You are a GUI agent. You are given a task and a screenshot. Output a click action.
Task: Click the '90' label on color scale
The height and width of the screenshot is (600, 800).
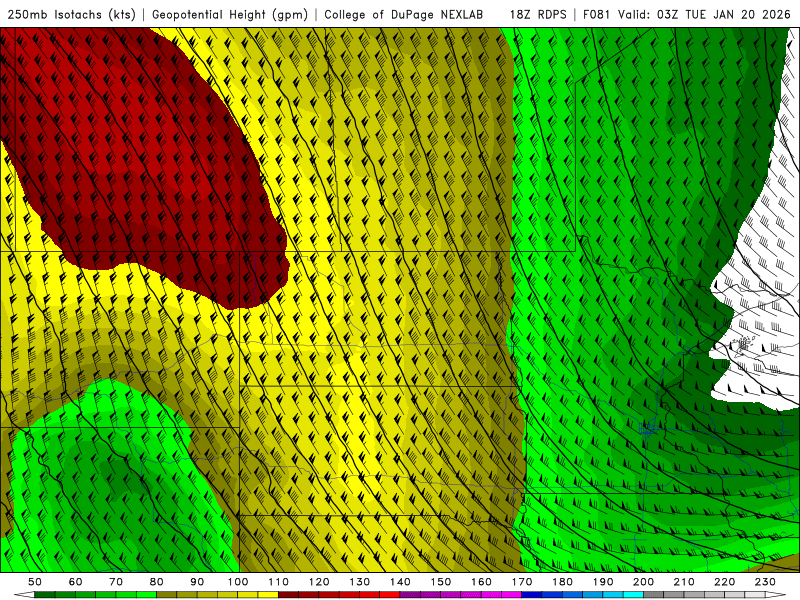pos(197,582)
